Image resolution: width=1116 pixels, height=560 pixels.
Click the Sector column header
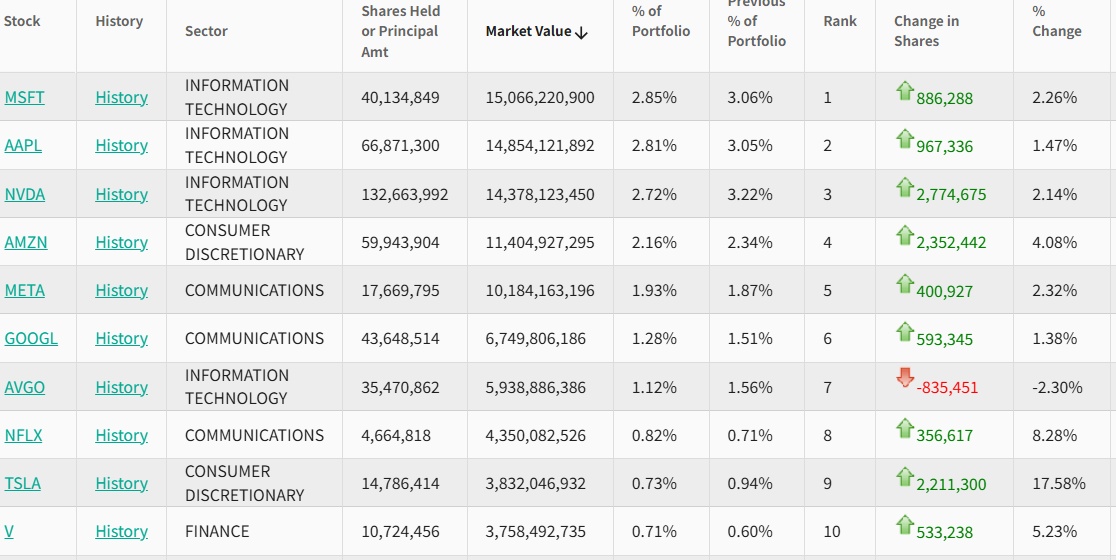206,31
